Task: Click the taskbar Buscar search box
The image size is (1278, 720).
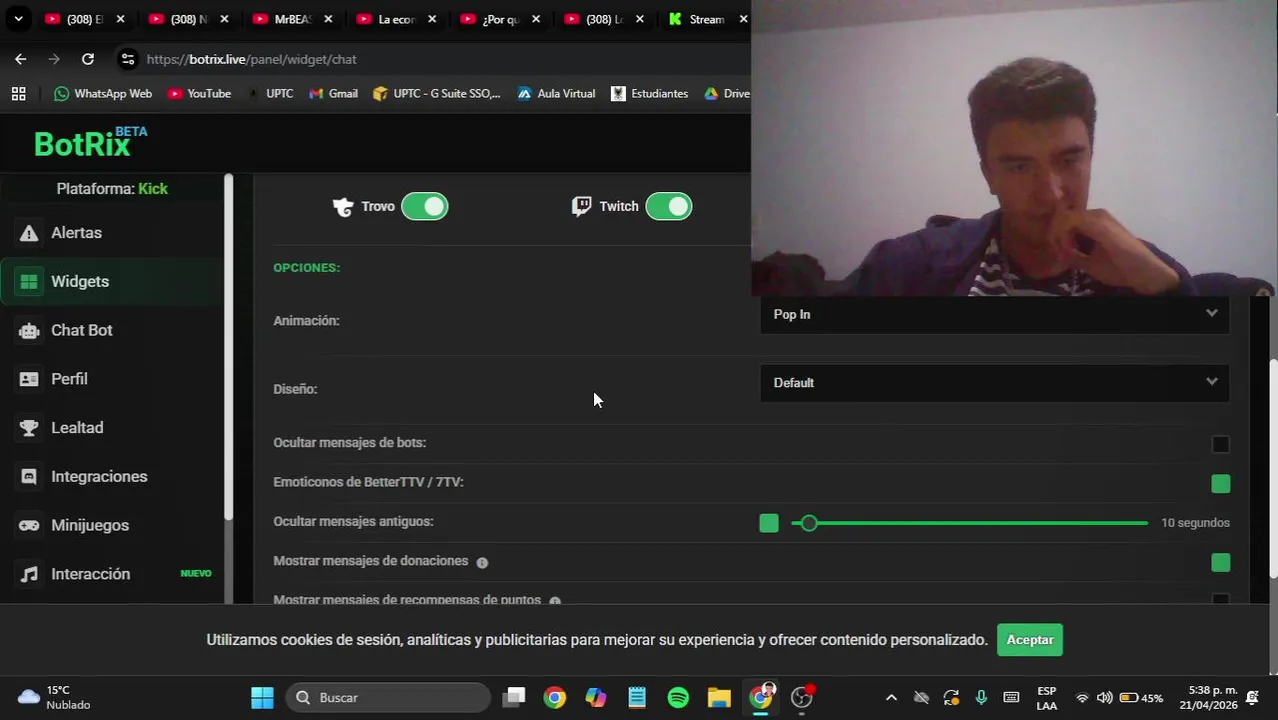Action: pos(389,697)
